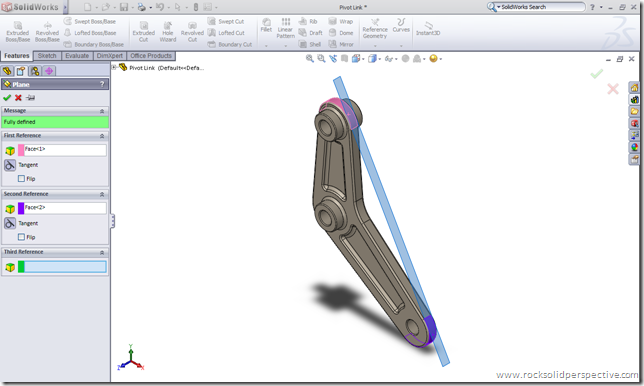This screenshot has height=386, width=644.
Task: Save the document using toolbar icon
Action: 124,7
